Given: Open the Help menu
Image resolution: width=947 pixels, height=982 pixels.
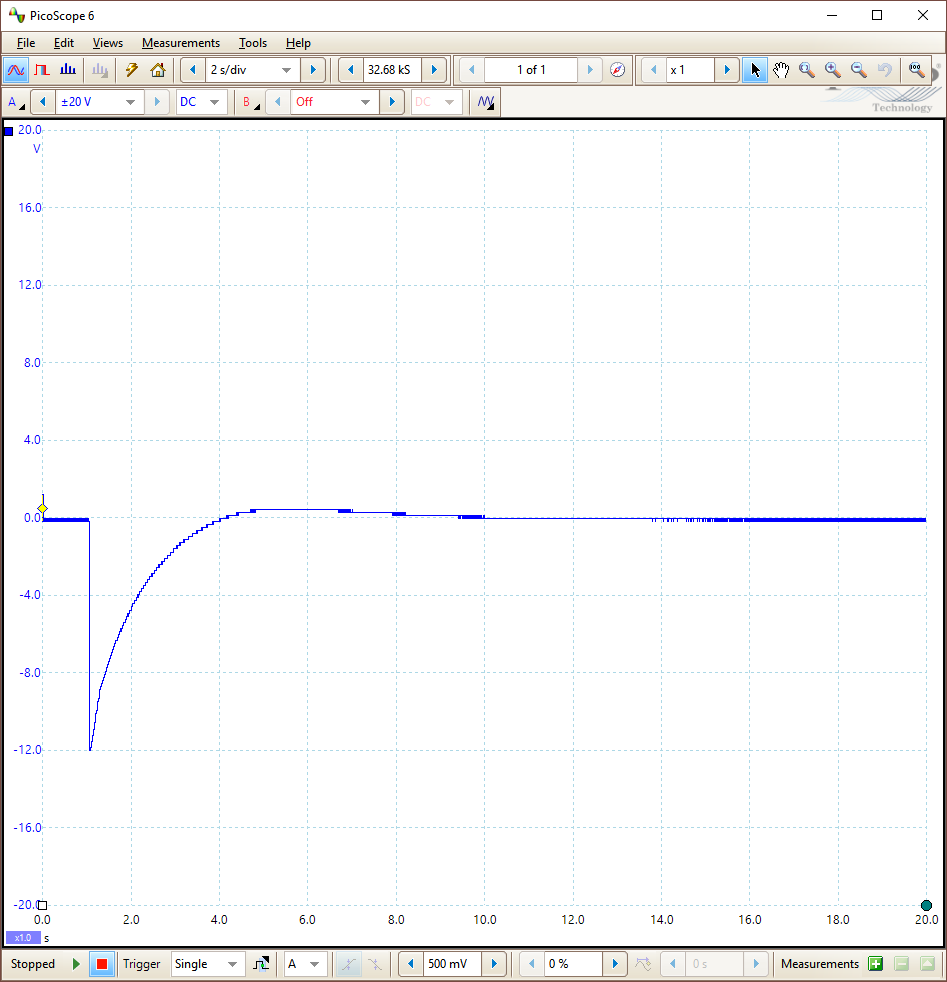Looking at the screenshot, I should pyautogui.click(x=298, y=43).
